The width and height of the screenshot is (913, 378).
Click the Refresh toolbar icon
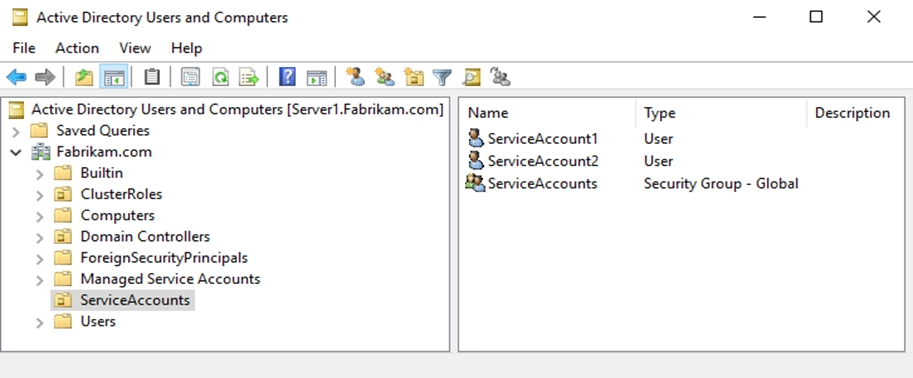point(220,77)
